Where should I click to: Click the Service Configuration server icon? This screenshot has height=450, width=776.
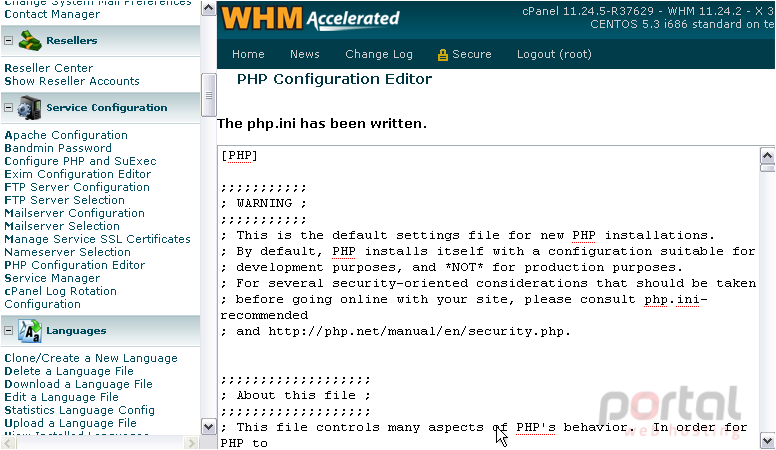pyautogui.click(x=29, y=107)
